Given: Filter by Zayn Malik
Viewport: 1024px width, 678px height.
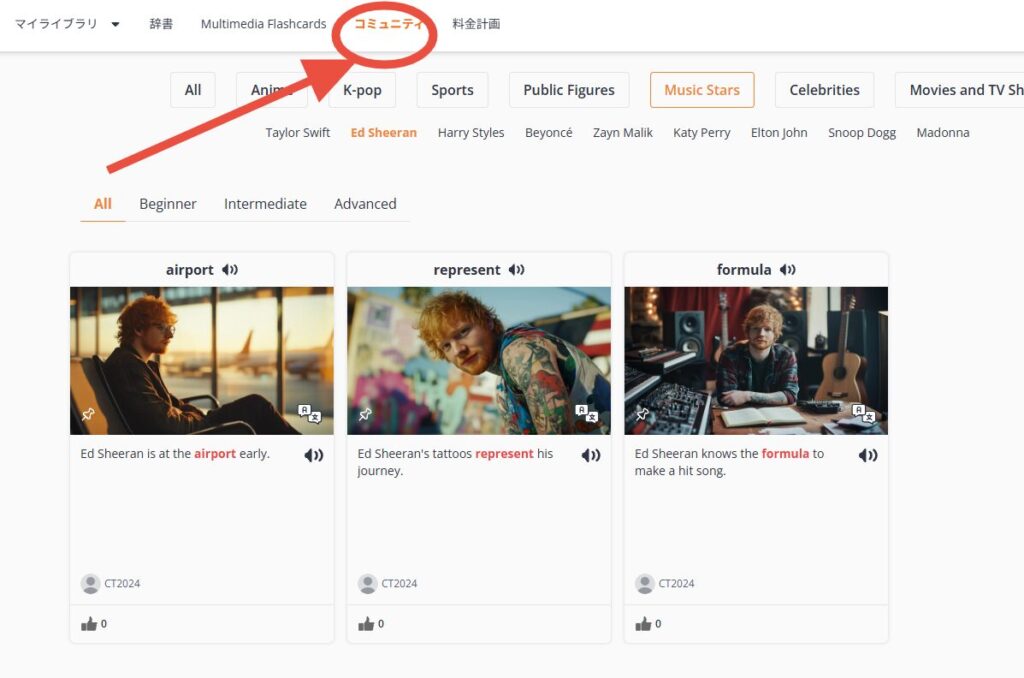Looking at the screenshot, I should 622,133.
